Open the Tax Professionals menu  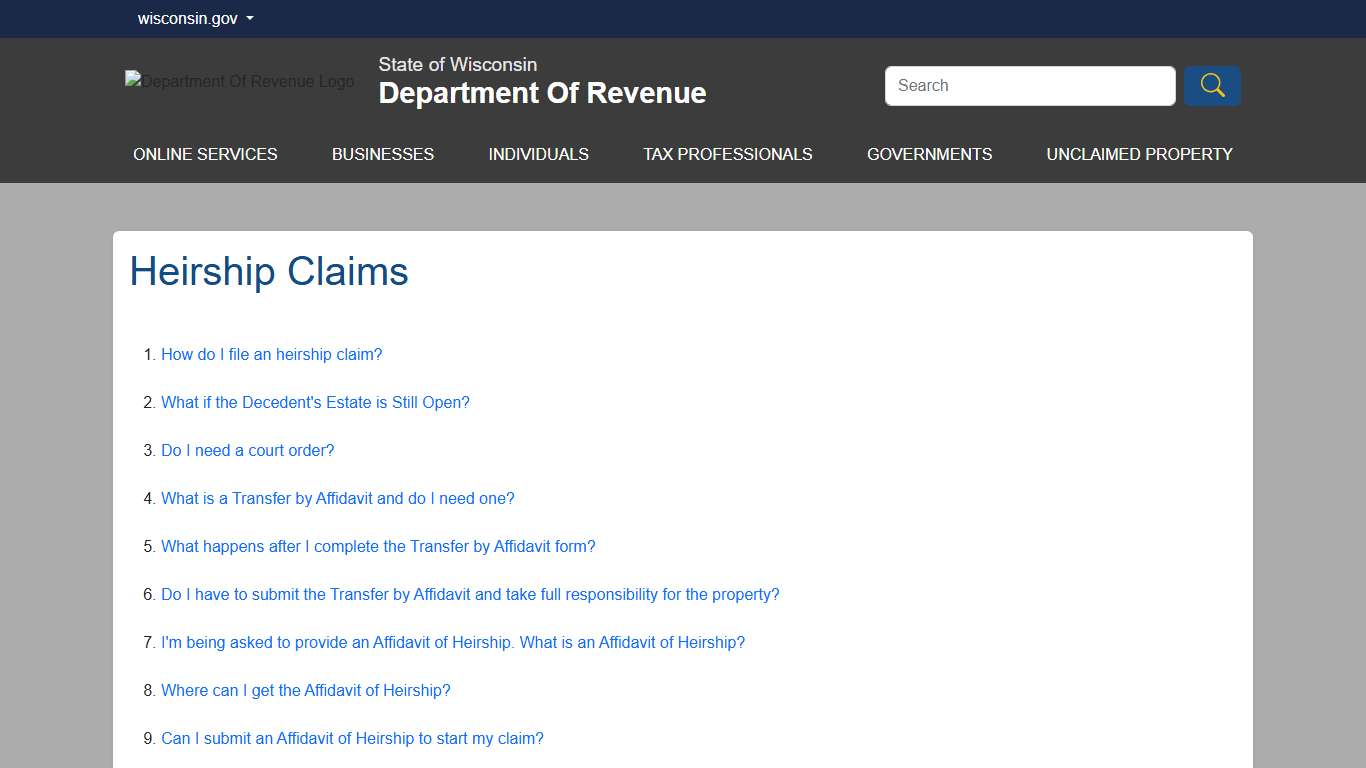click(x=727, y=154)
